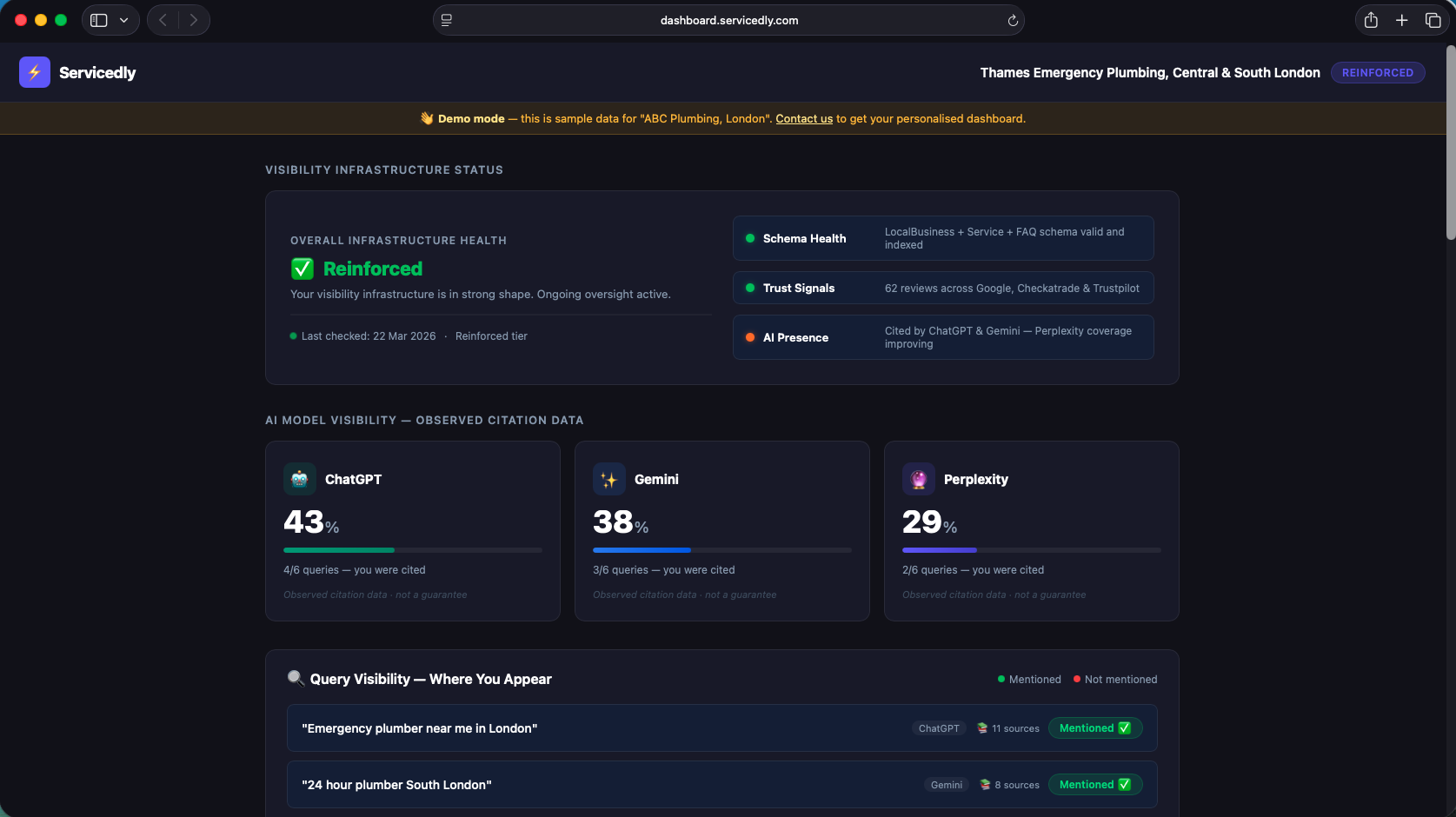Click Mentioned badge for emergency plumber query
The image size is (1456, 817).
point(1095,727)
